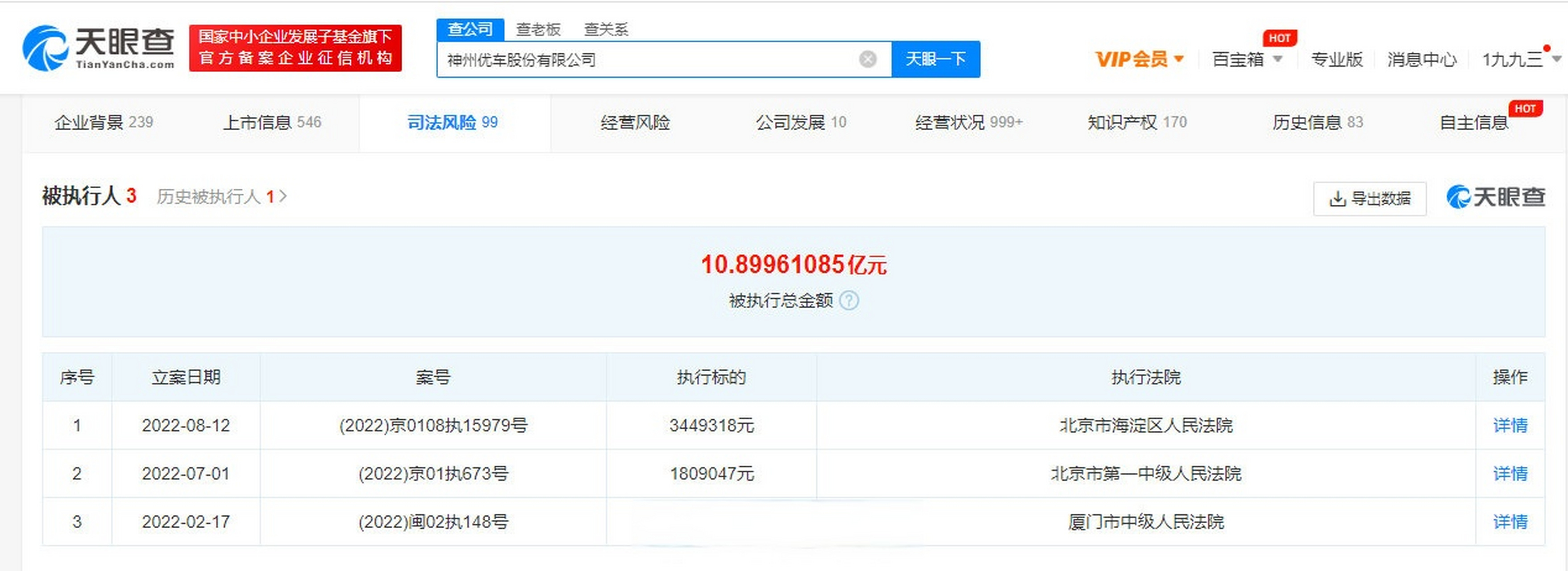
Task: Open the VIP会员 dropdown
Action: click(1140, 59)
